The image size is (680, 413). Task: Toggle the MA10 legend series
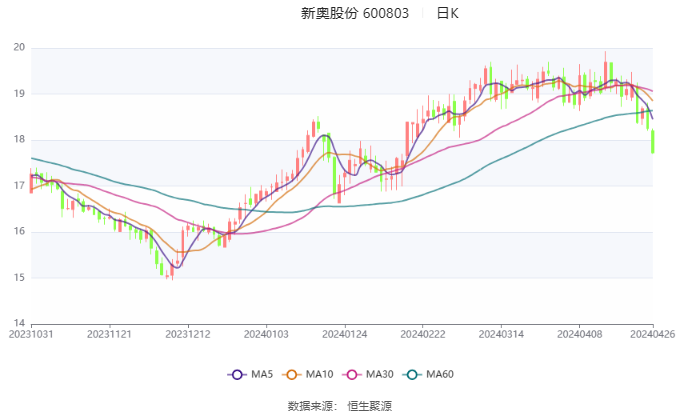coord(307,374)
